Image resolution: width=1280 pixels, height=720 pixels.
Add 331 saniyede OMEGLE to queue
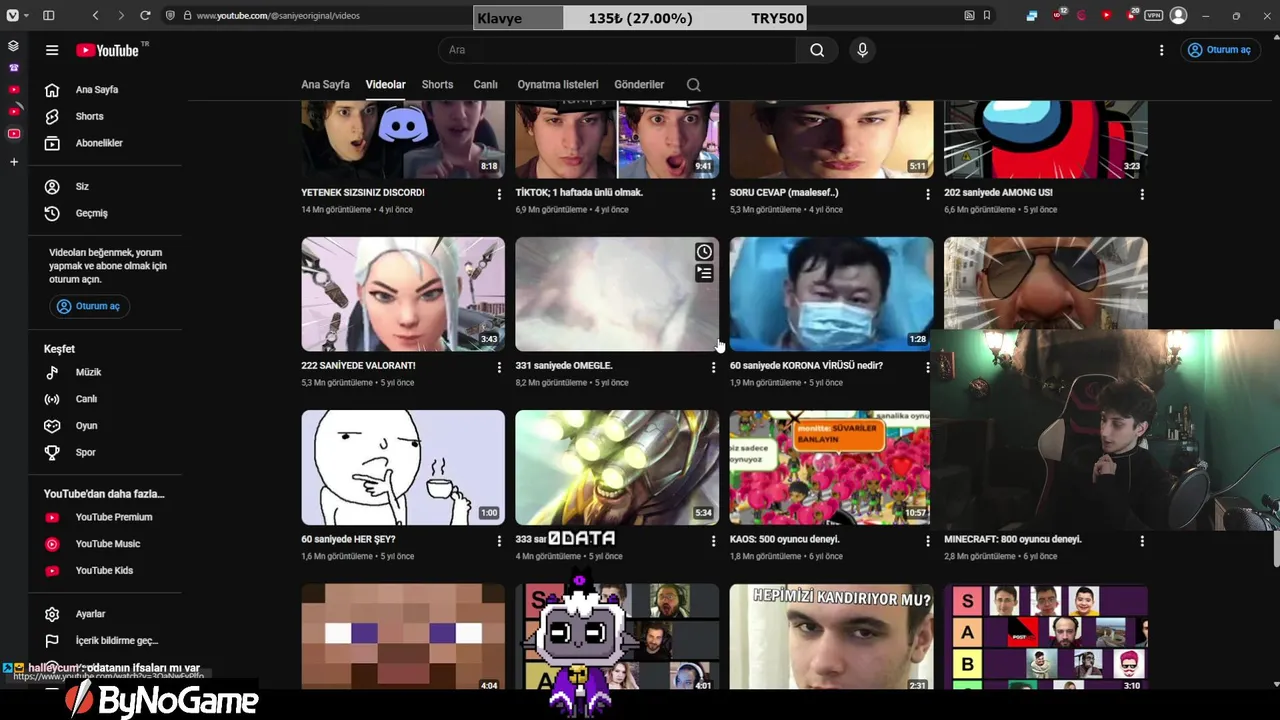704,273
